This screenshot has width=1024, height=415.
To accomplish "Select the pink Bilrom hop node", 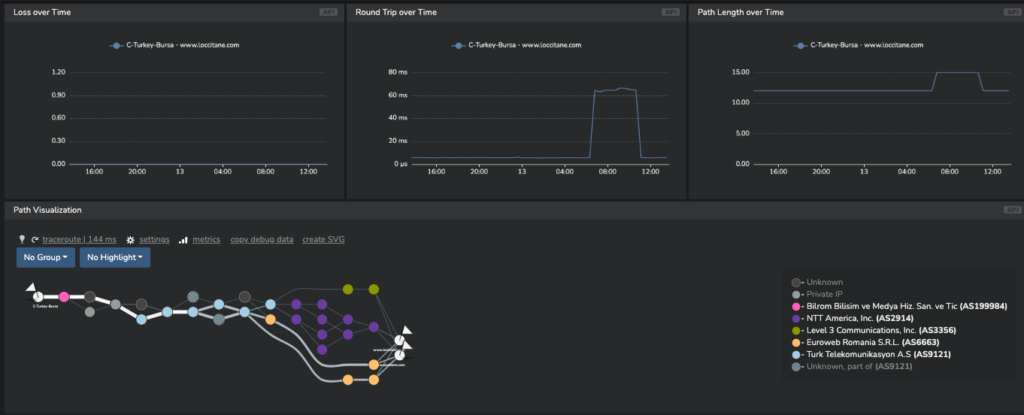I will 64,297.
